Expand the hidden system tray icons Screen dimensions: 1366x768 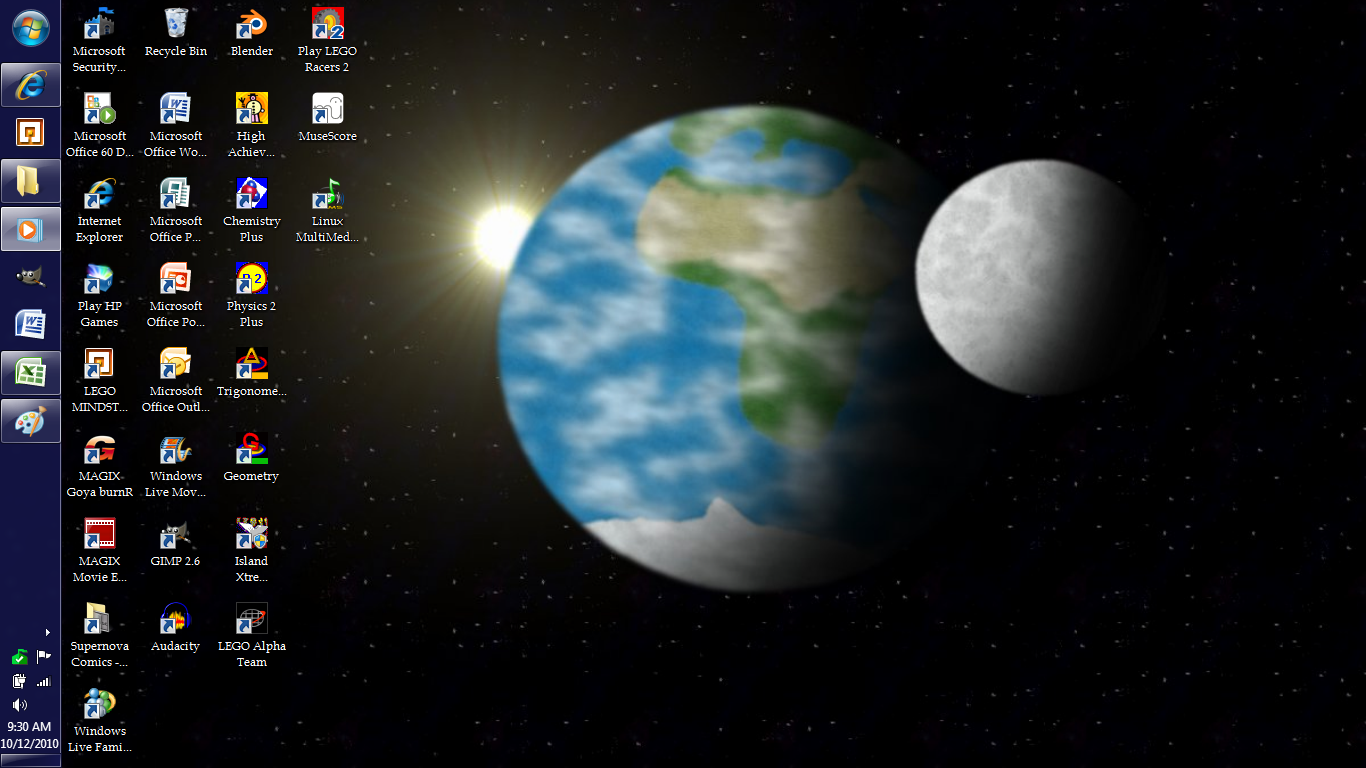click(x=47, y=632)
